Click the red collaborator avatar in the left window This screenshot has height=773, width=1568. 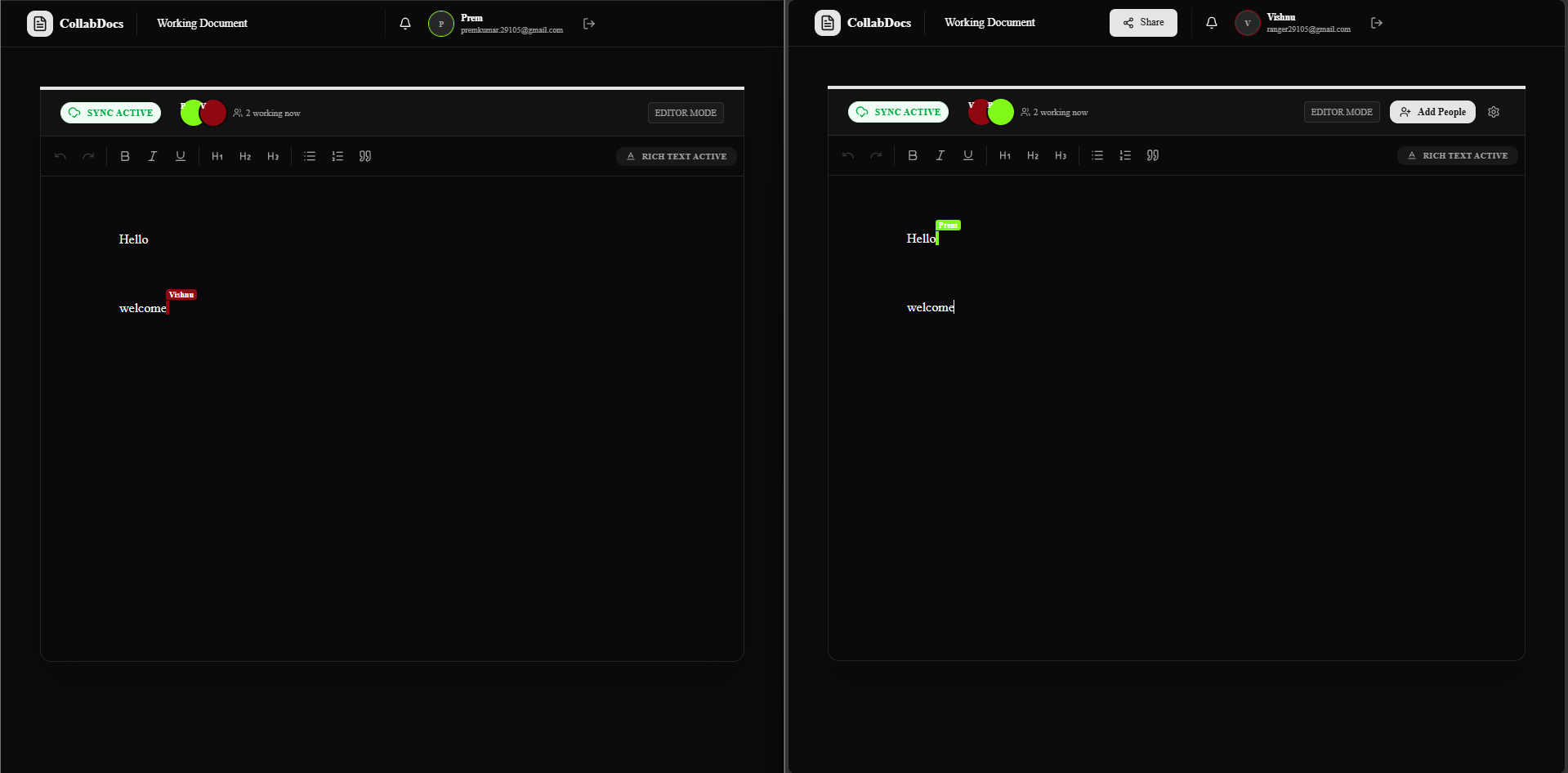click(213, 113)
